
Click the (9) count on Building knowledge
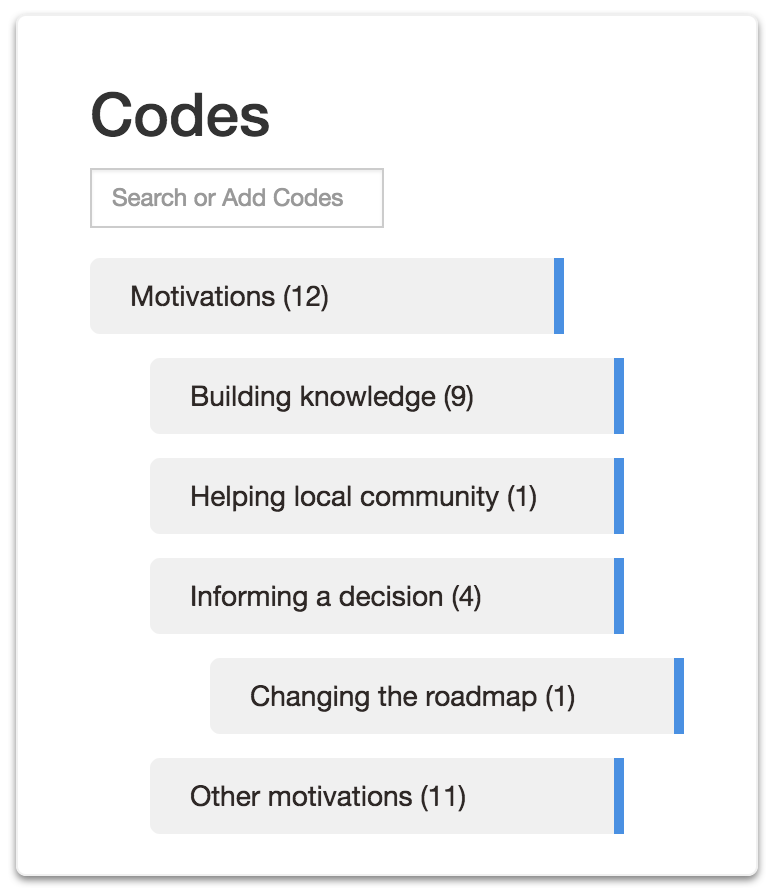459,396
